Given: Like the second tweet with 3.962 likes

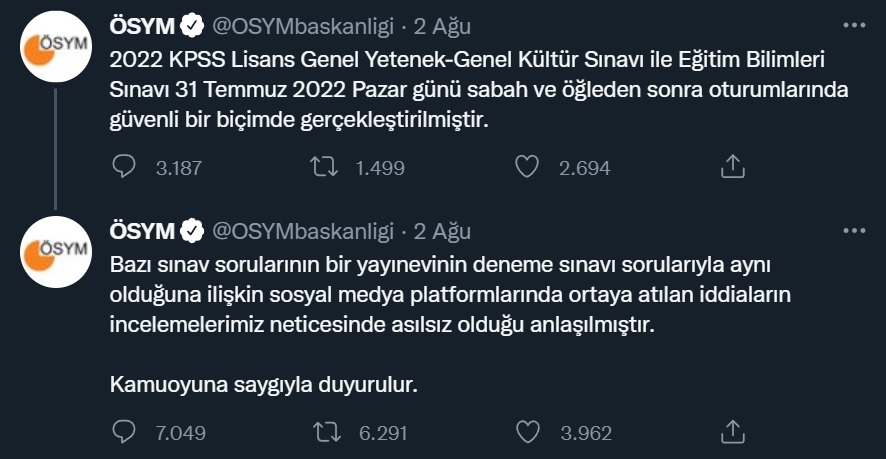Looking at the screenshot, I should [x=528, y=432].
